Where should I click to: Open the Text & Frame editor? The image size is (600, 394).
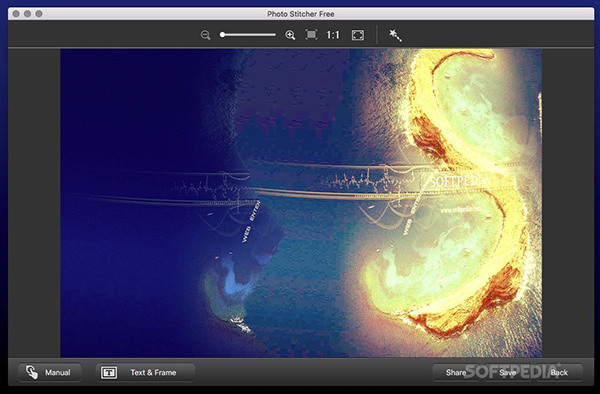click(x=145, y=372)
